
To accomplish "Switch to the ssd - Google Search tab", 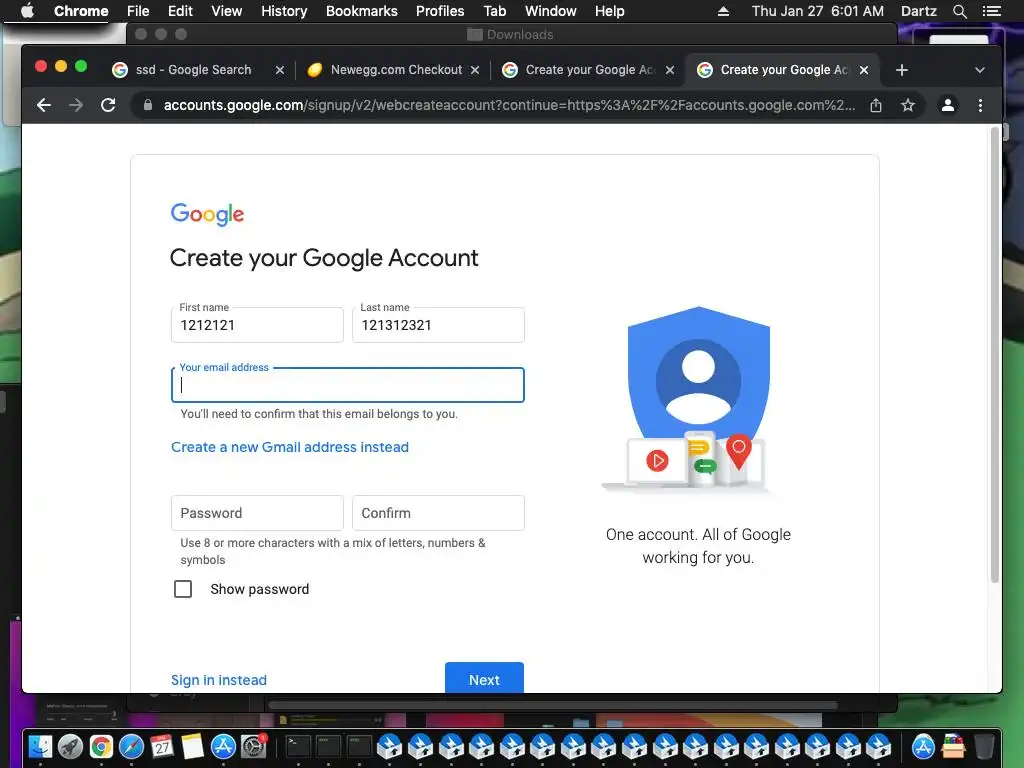I will tap(193, 70).
